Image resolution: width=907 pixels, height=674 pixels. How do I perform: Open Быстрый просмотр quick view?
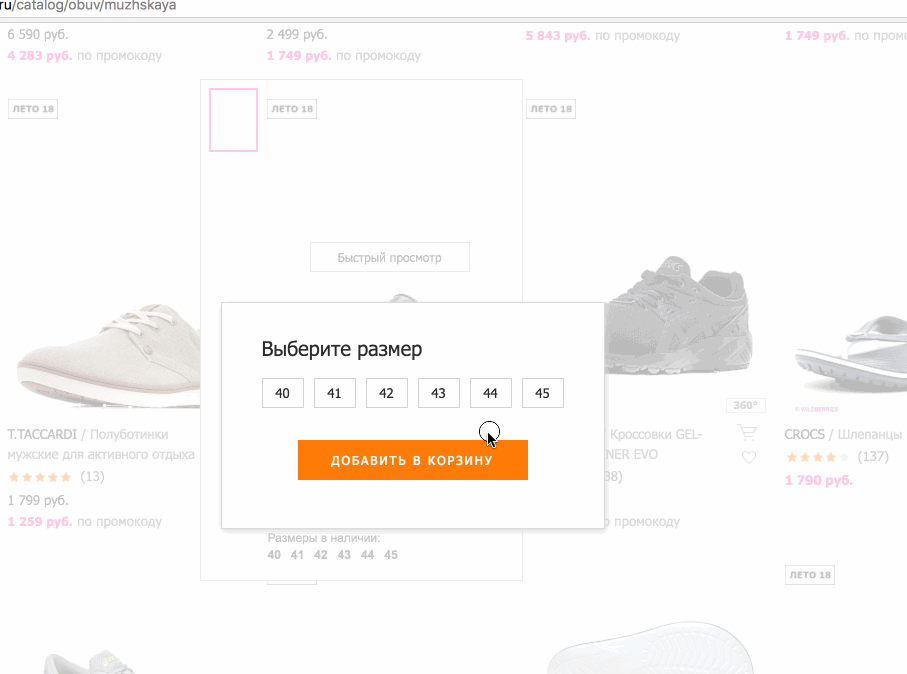click(x=389, y=257)
